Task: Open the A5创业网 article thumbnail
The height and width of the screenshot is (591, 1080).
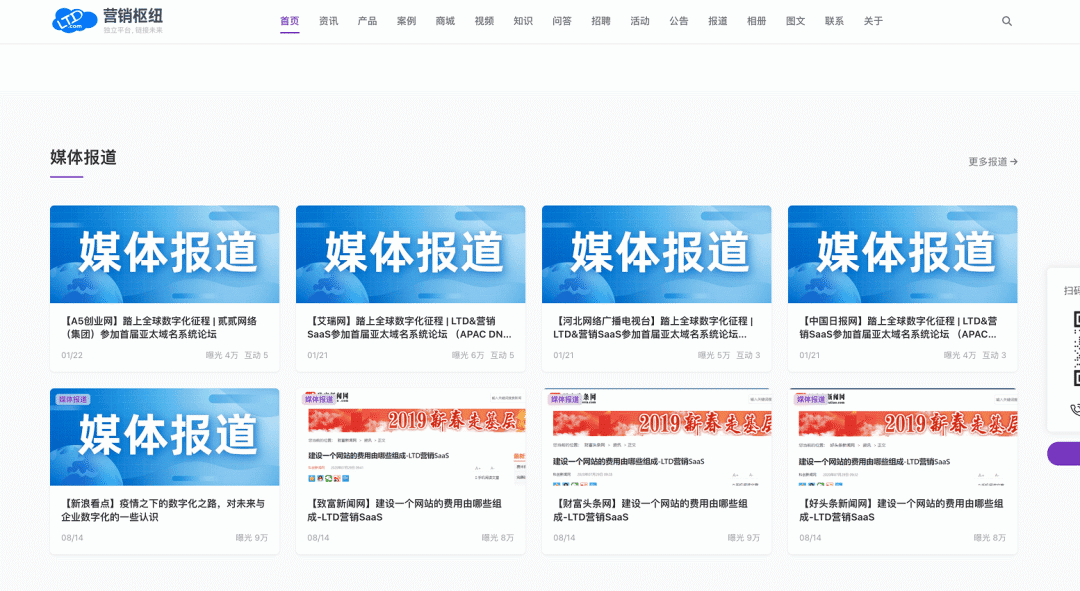Action: [165, 254]
